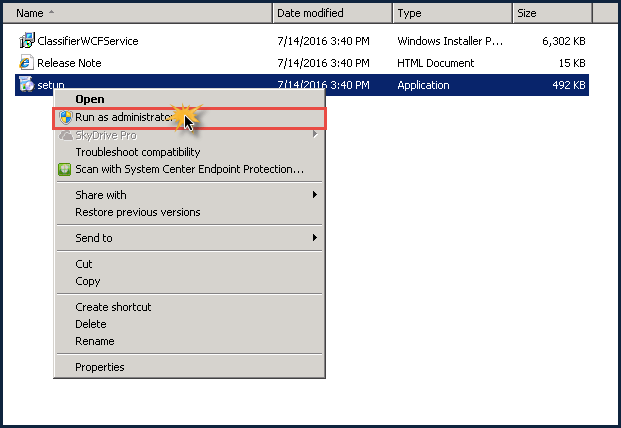Choose Troubleshoot compatibility

pyautogui.click(x=137, y=152)
